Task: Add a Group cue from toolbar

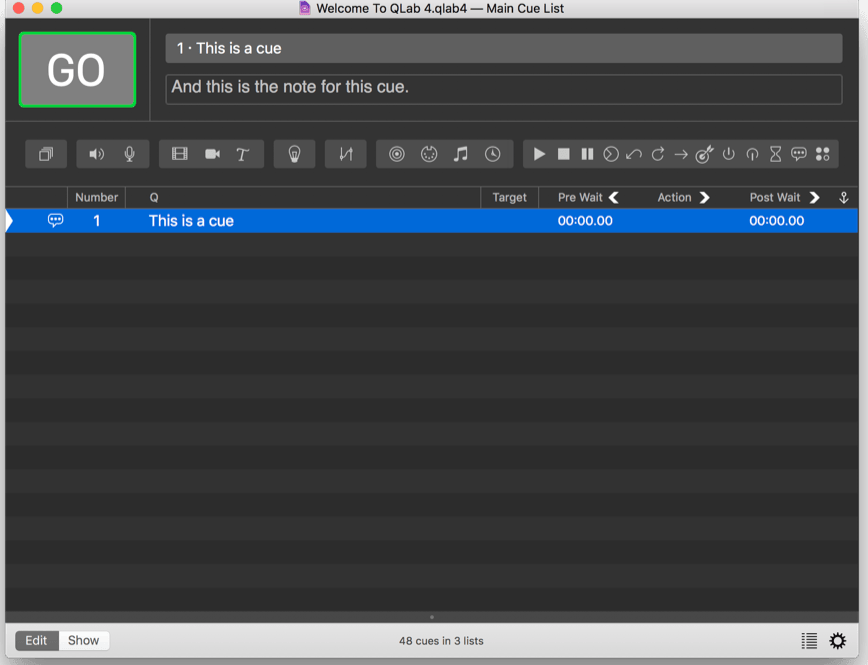Action: [46, 154]
